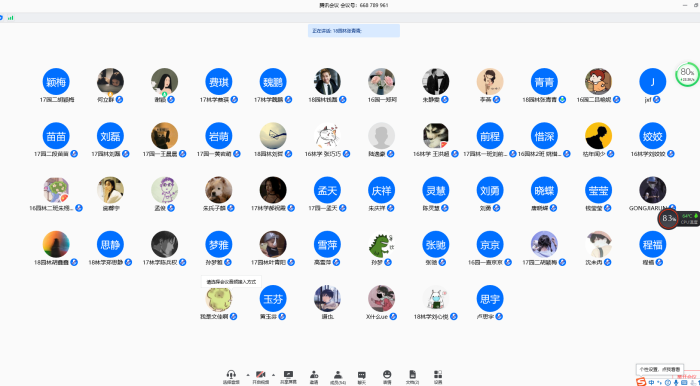The image size is (700, 386).
Task: Open the emoji reactions smiley icon
Action: point(387,377)
